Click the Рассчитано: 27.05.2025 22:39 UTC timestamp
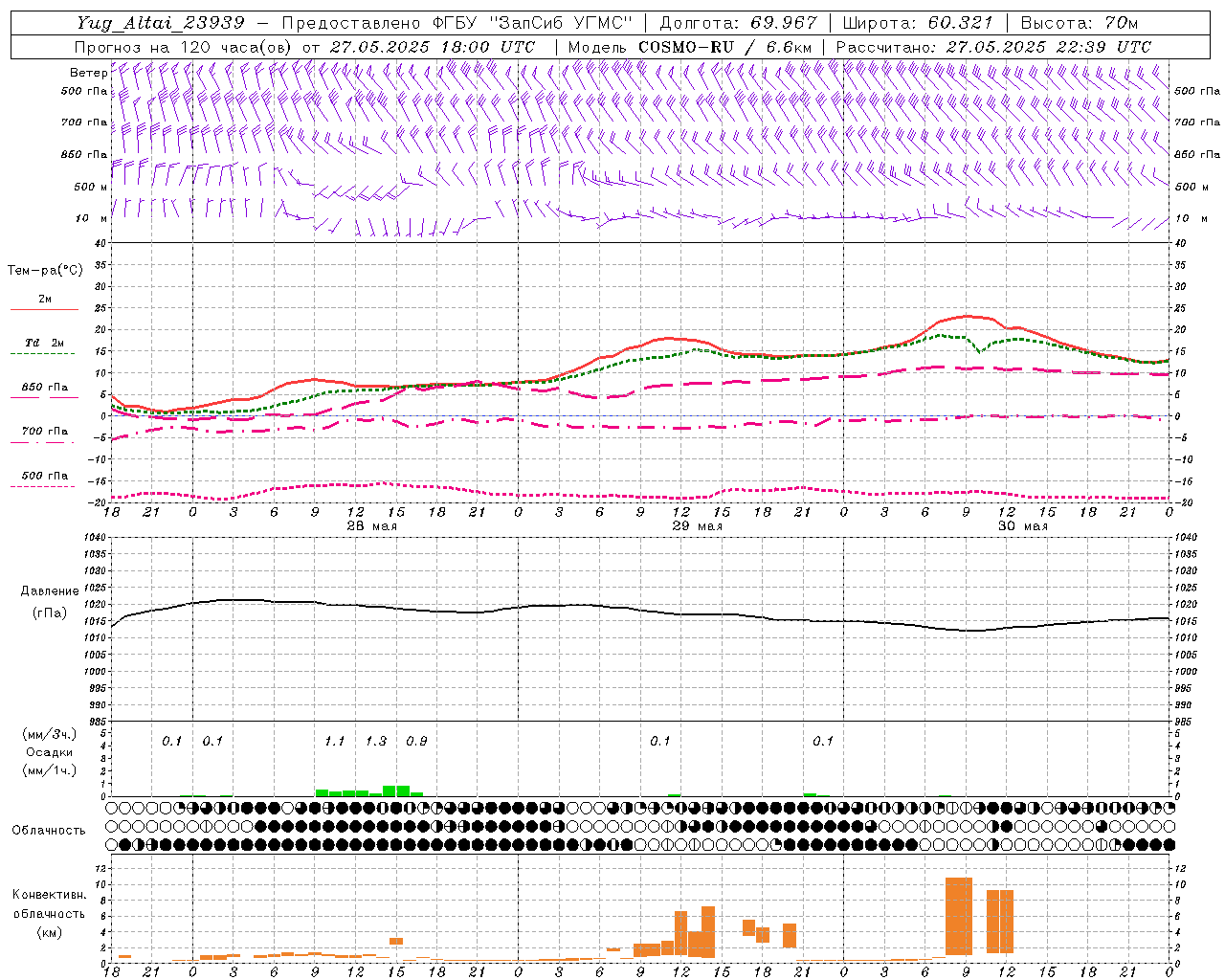Screen dimensions: 1225x980 tap(993, 47)
